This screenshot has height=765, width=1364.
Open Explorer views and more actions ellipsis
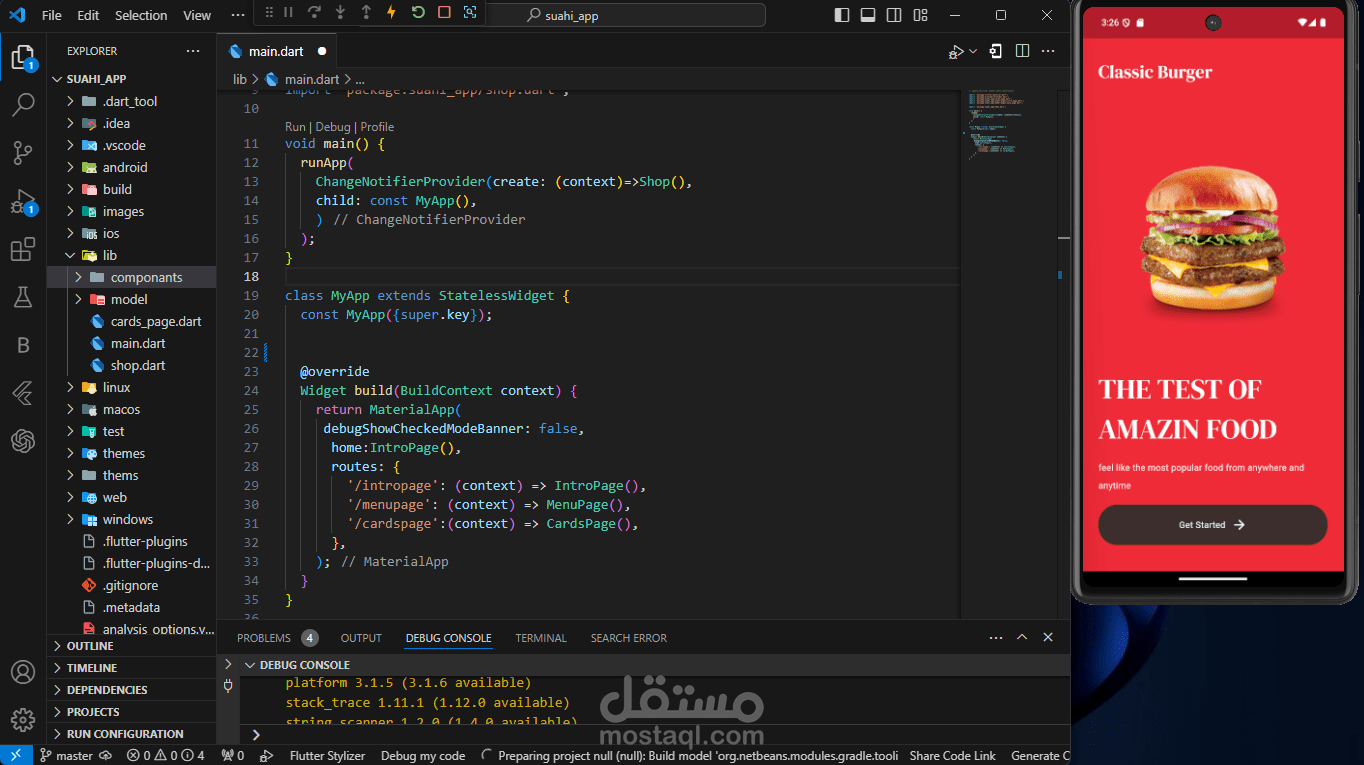(193, 51)
